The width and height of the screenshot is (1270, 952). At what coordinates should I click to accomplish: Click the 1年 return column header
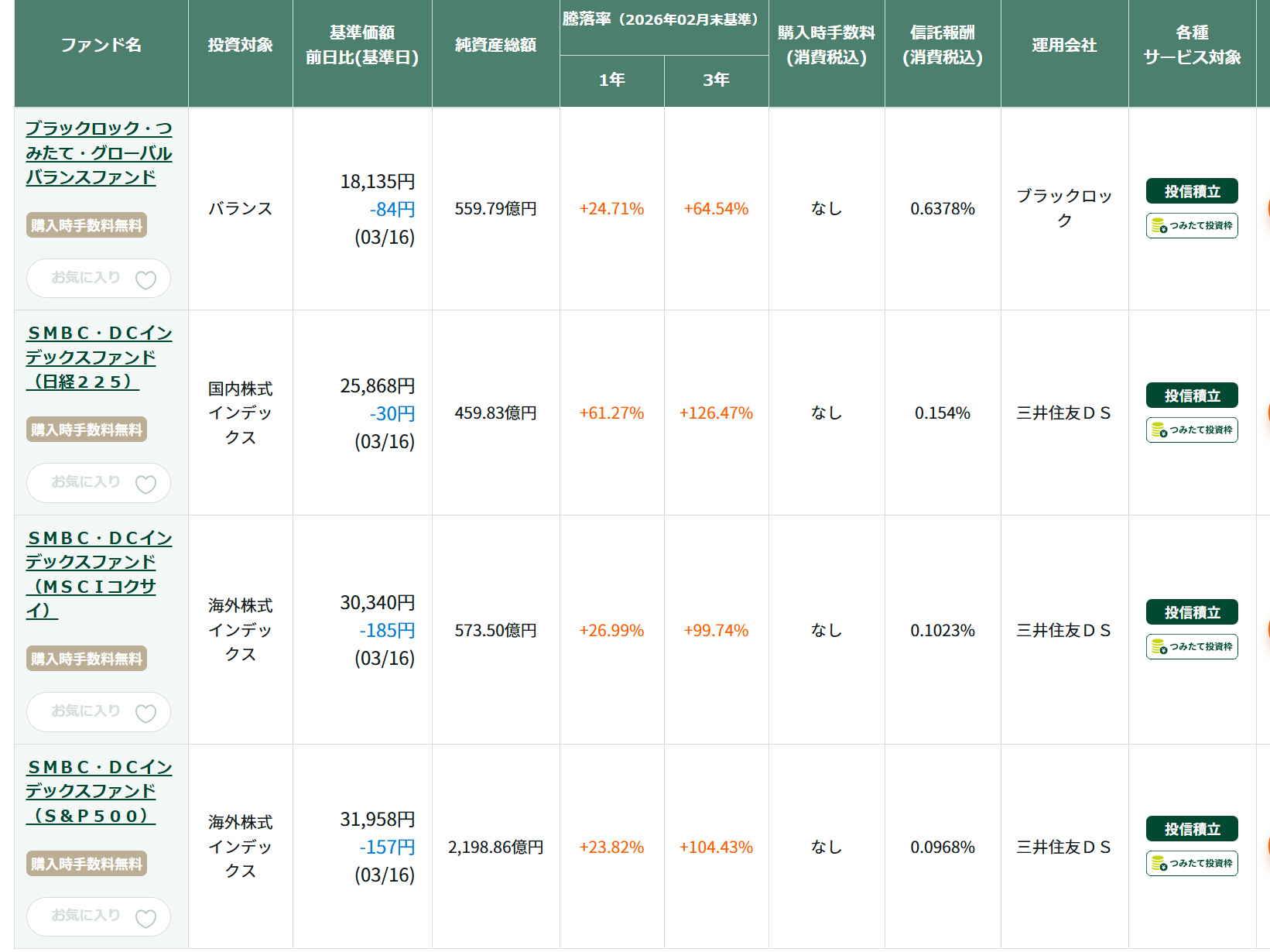[x=611, y=80]
